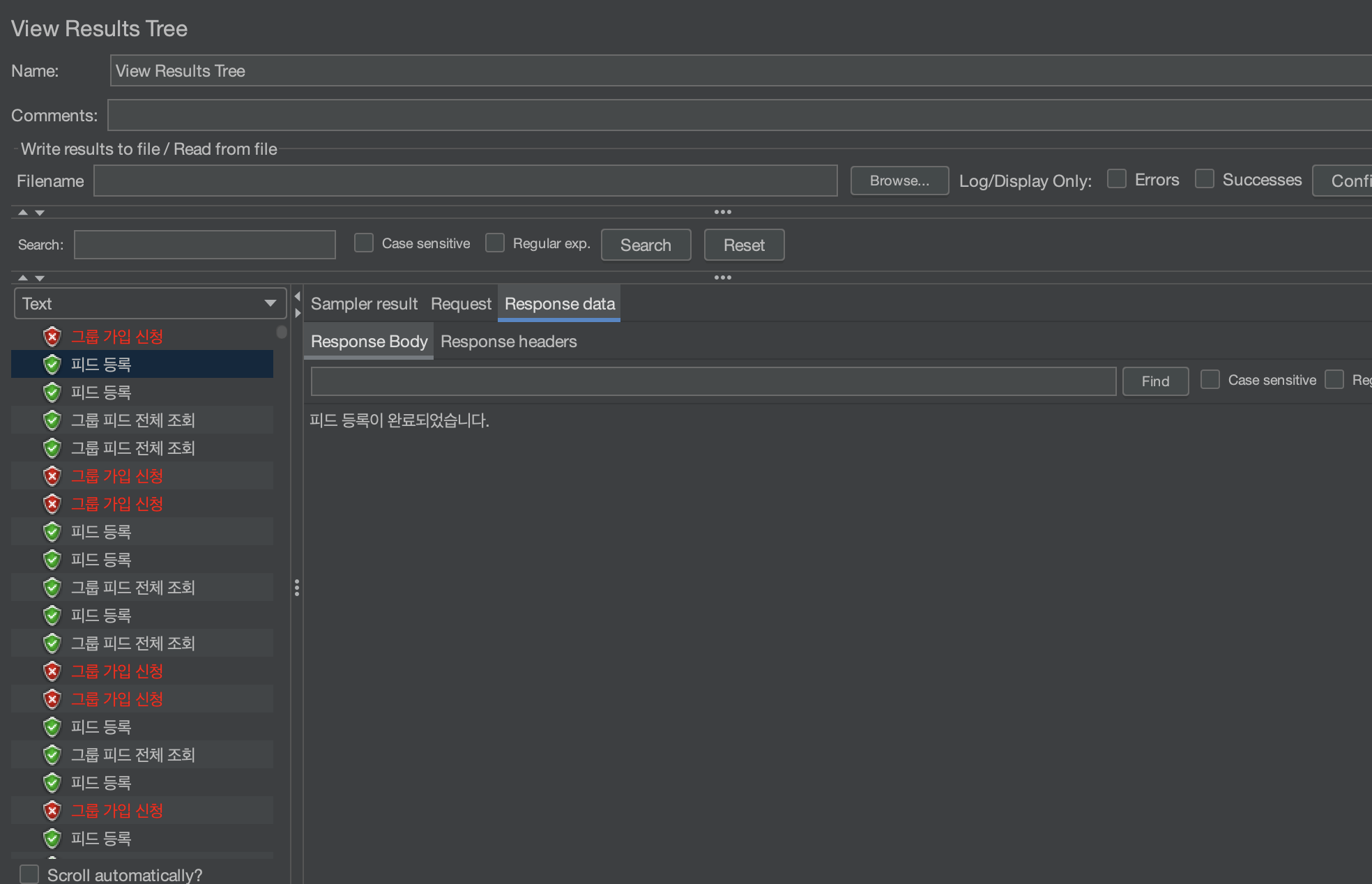Click the left-pointing collapse arrow on panel divider

click(298, 296)
